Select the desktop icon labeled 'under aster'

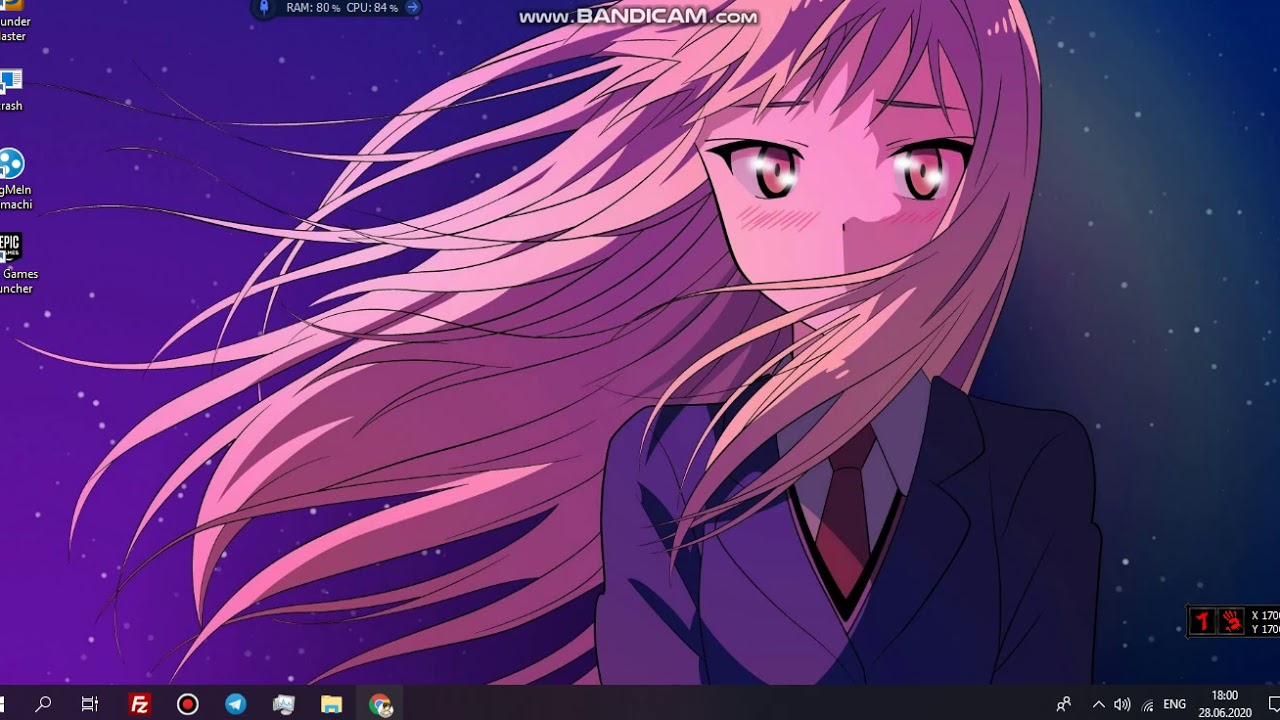click(14, 21)
